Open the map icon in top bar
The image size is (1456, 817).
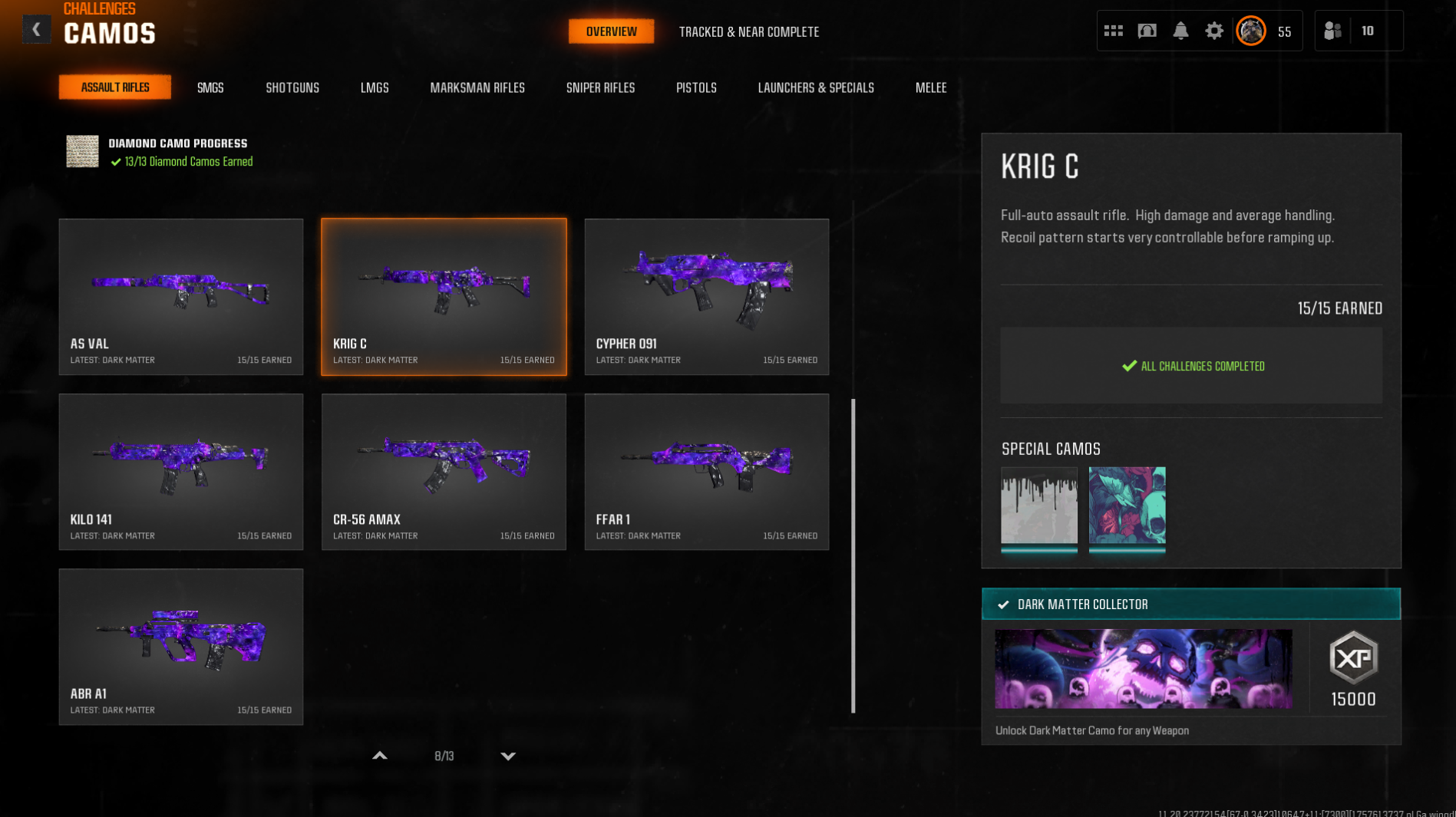pos(1147,31)
